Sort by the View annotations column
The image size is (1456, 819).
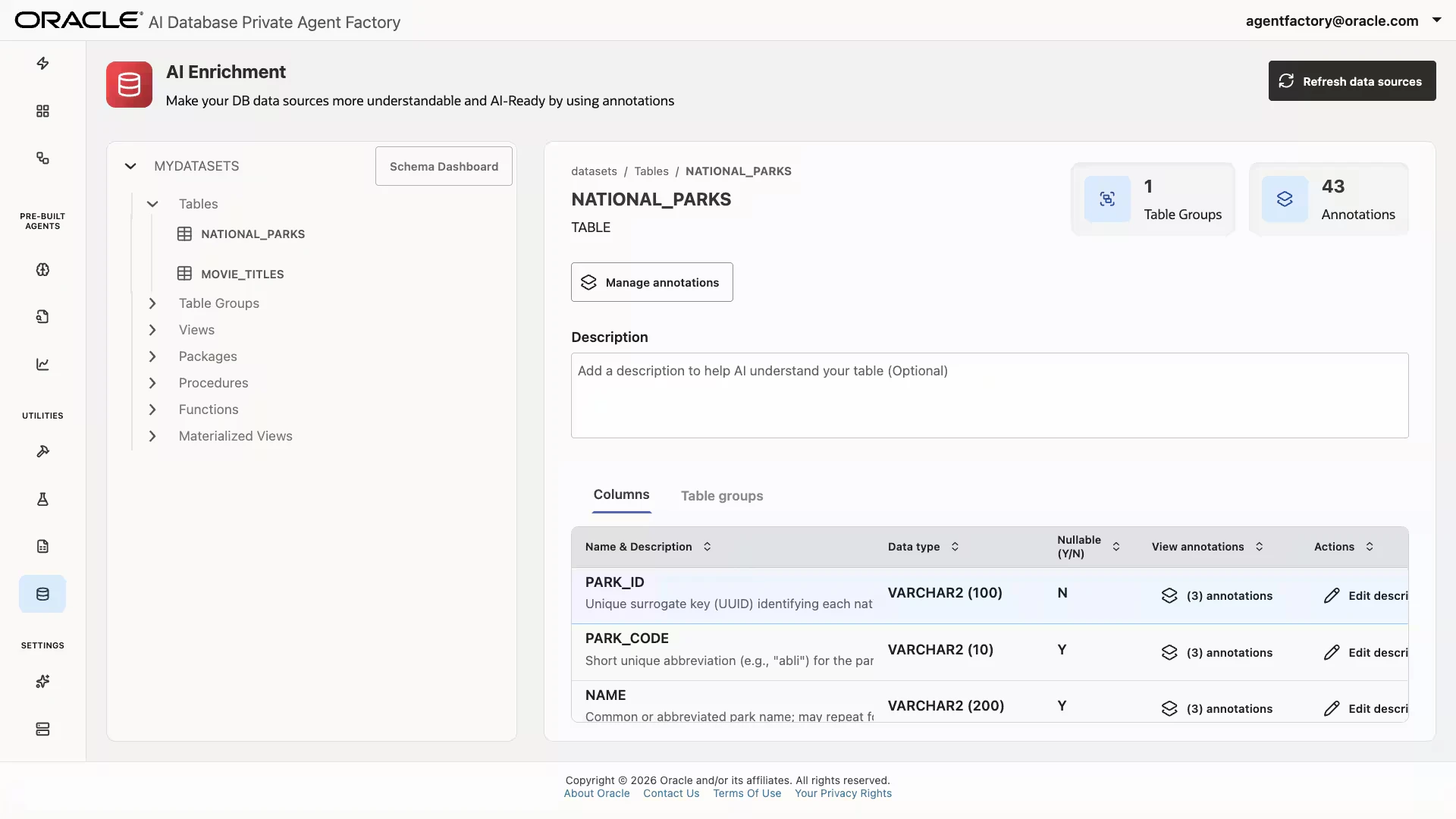(1259, 547)
